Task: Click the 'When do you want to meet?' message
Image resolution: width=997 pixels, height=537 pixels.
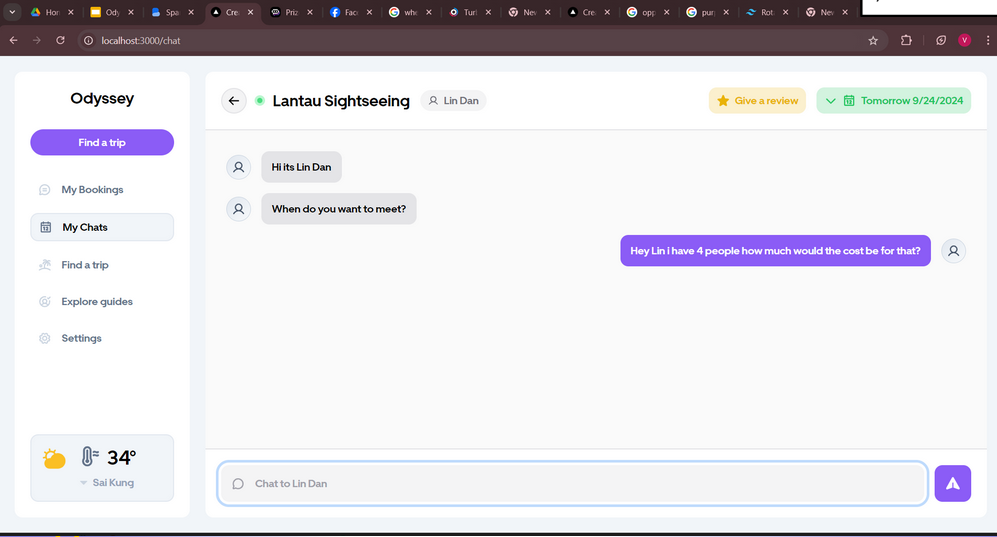Action: click(x=339, y=209)
